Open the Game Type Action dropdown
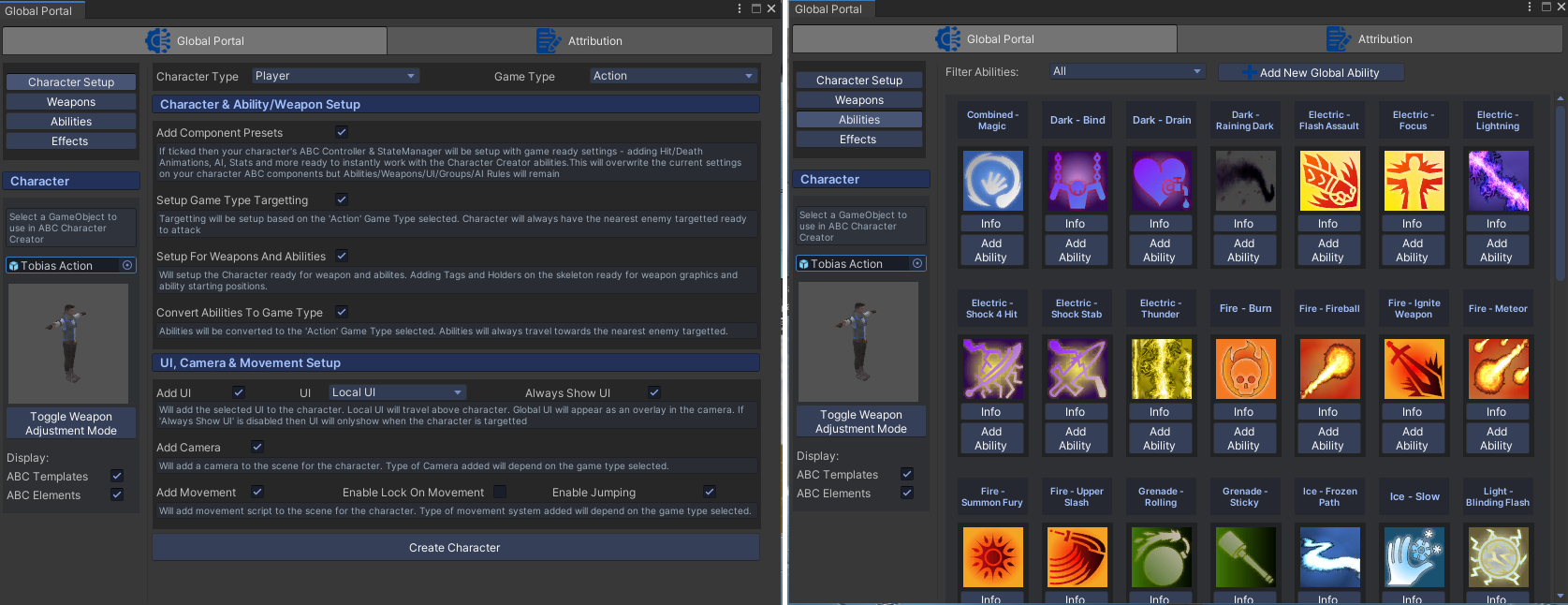 pos(673,76)
